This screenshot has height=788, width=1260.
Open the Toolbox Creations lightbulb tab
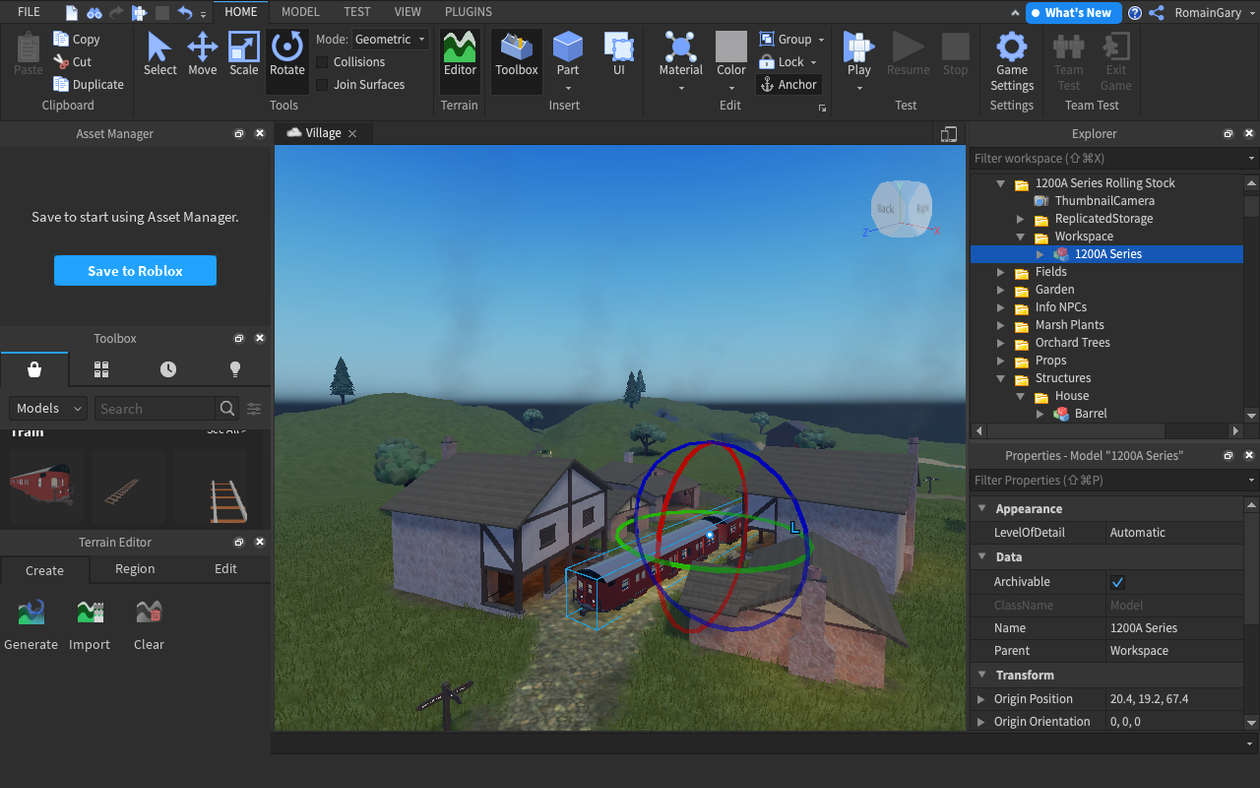[235, 369]
